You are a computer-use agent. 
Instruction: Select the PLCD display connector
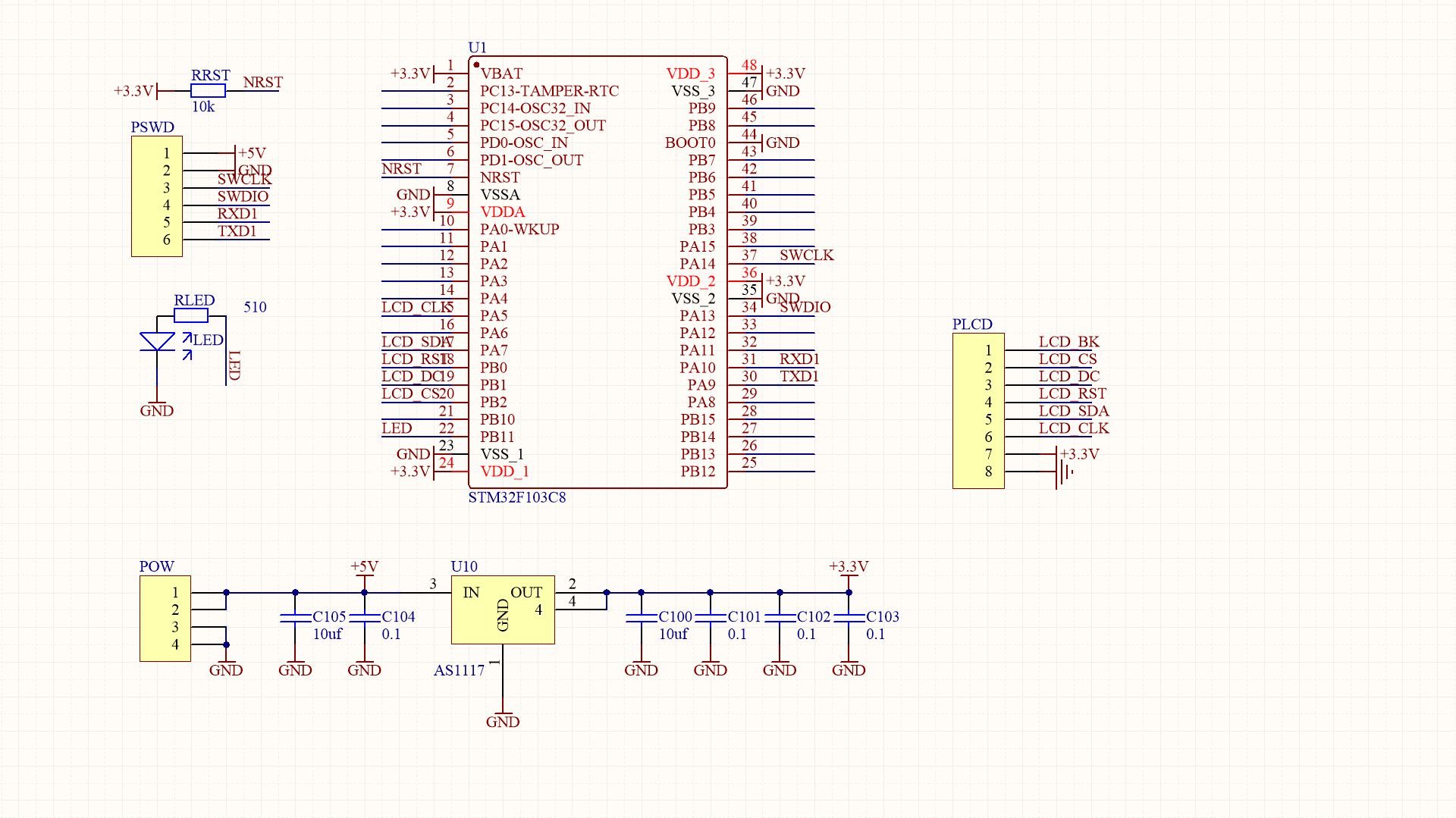[x=978, y=410]
